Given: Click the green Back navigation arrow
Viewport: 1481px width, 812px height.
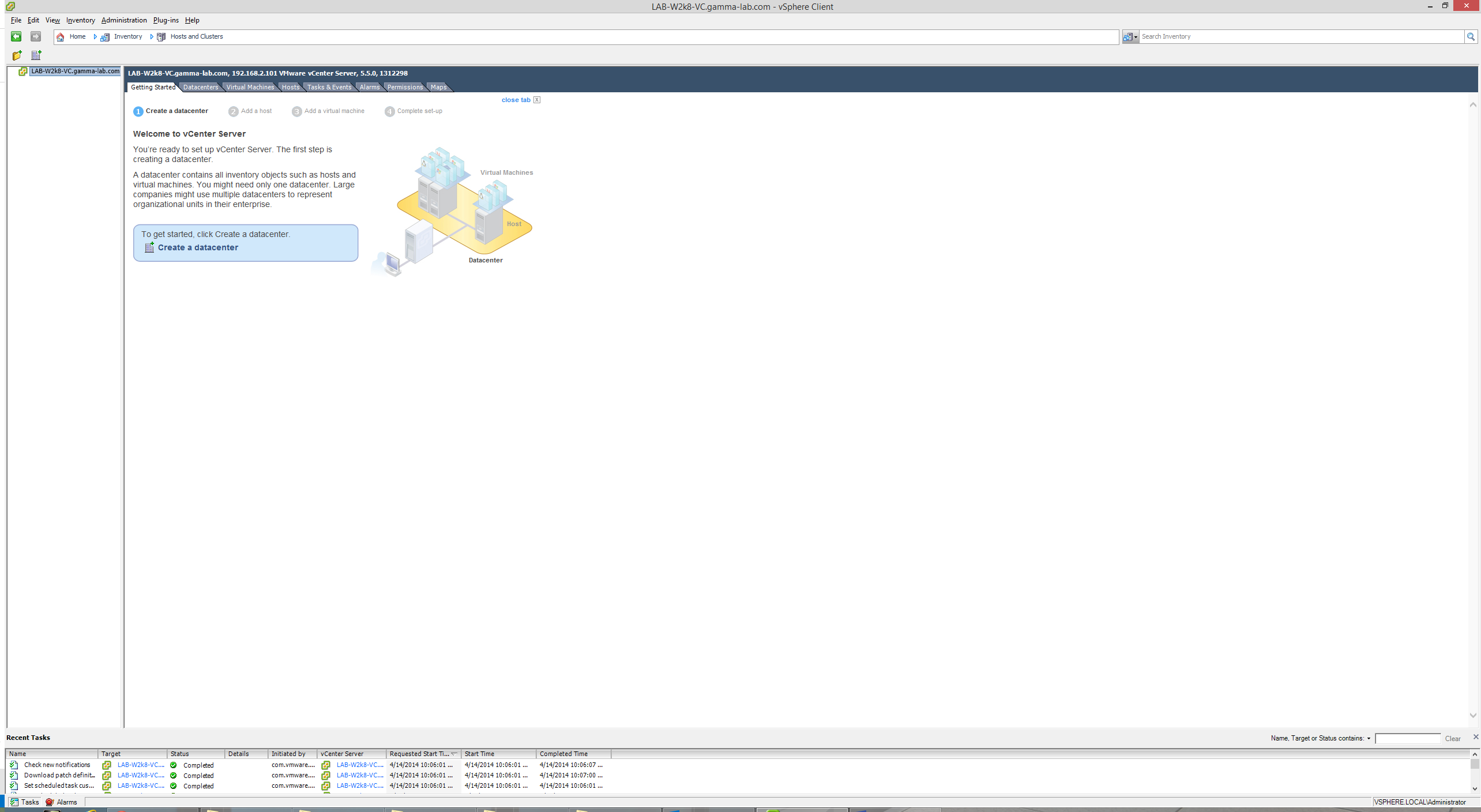Looking at the screenshot, I should 16,36.
